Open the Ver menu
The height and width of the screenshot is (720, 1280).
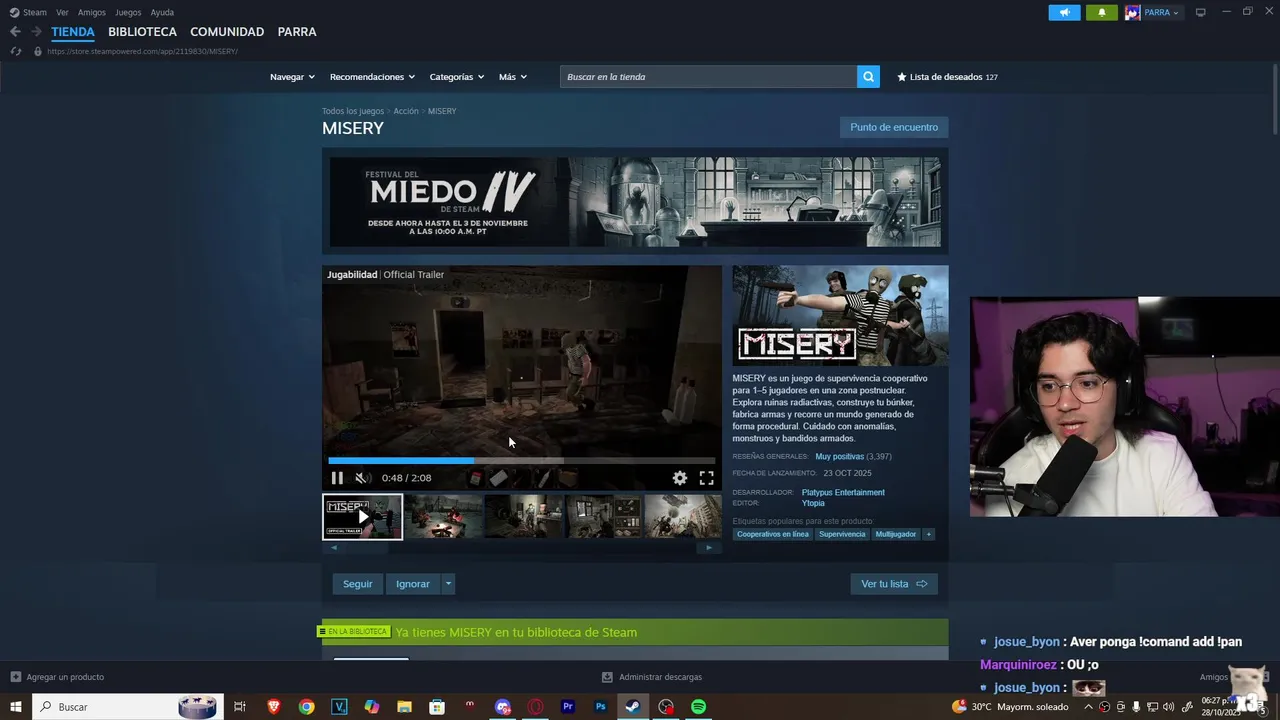pos(62,12)
